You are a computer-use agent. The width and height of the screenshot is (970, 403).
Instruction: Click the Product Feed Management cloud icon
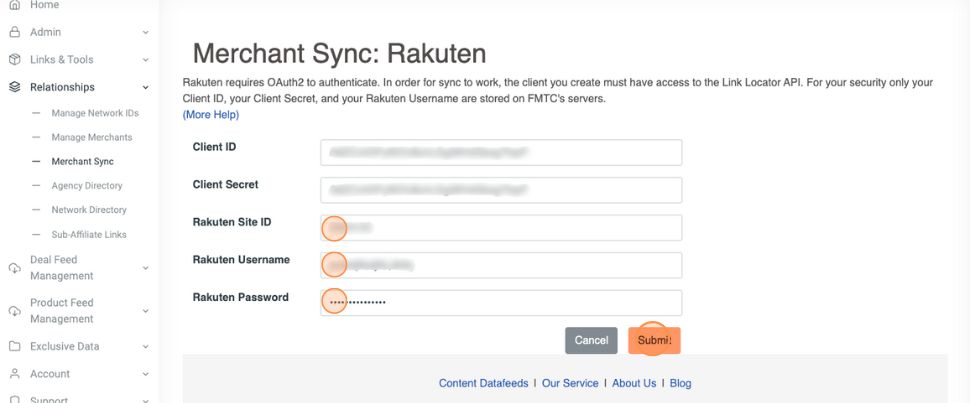click(15, 311)
